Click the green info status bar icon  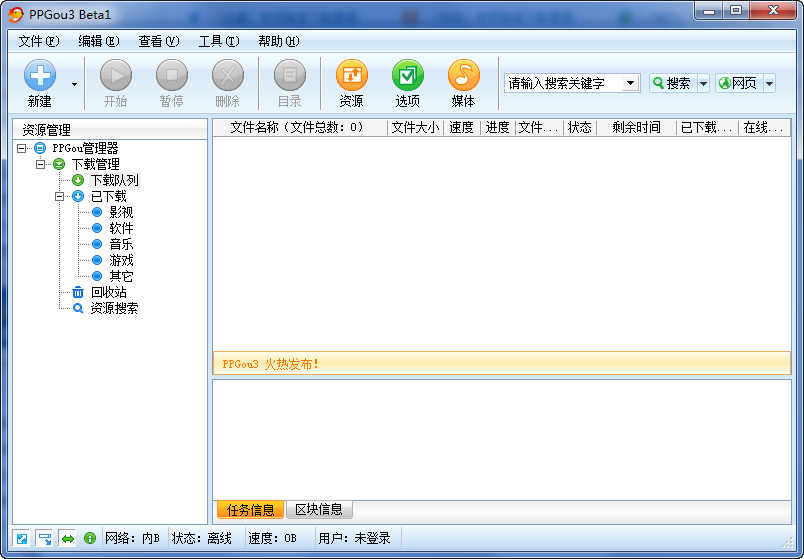(x=90, y=538)
